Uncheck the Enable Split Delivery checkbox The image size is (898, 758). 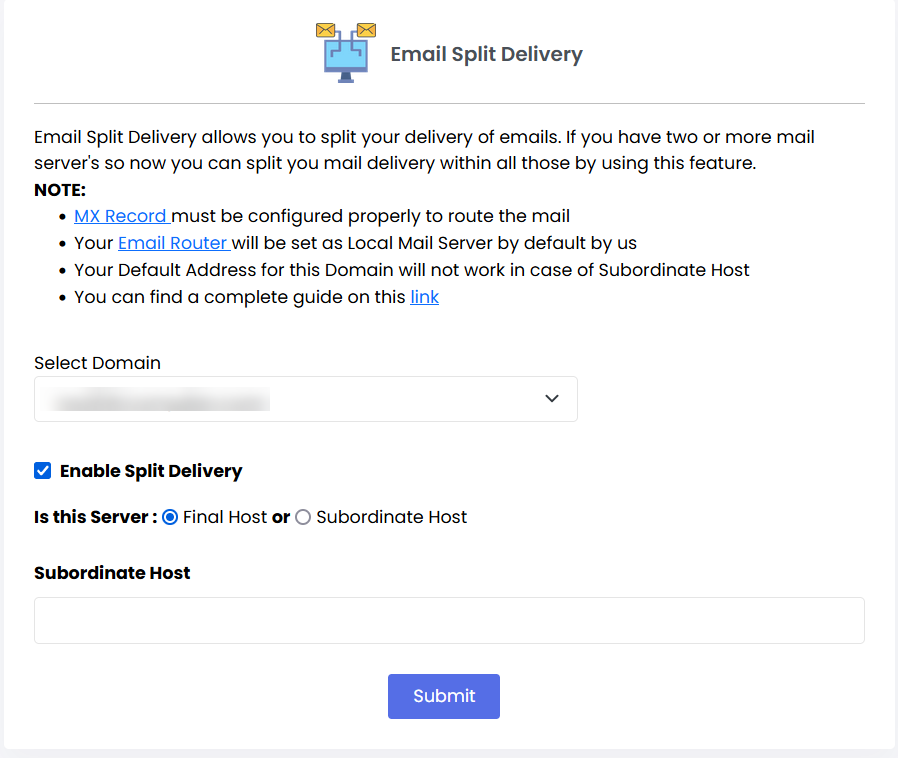43,471
